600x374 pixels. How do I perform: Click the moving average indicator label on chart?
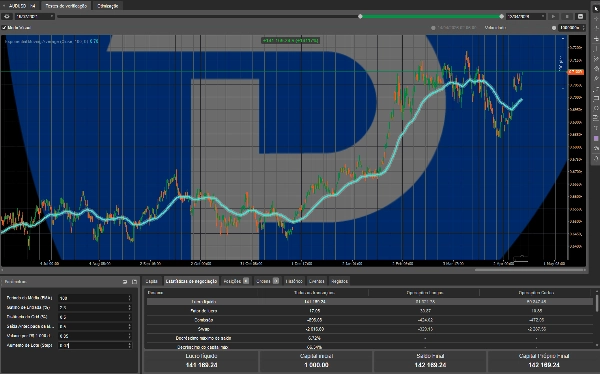pyautogui.click(x=52, y=41)
